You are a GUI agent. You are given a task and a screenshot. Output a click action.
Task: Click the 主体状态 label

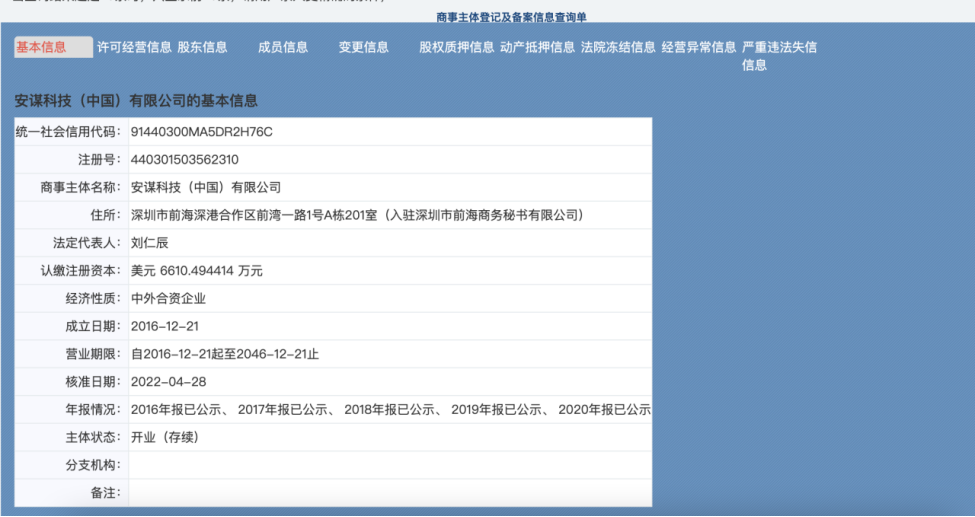93,437
